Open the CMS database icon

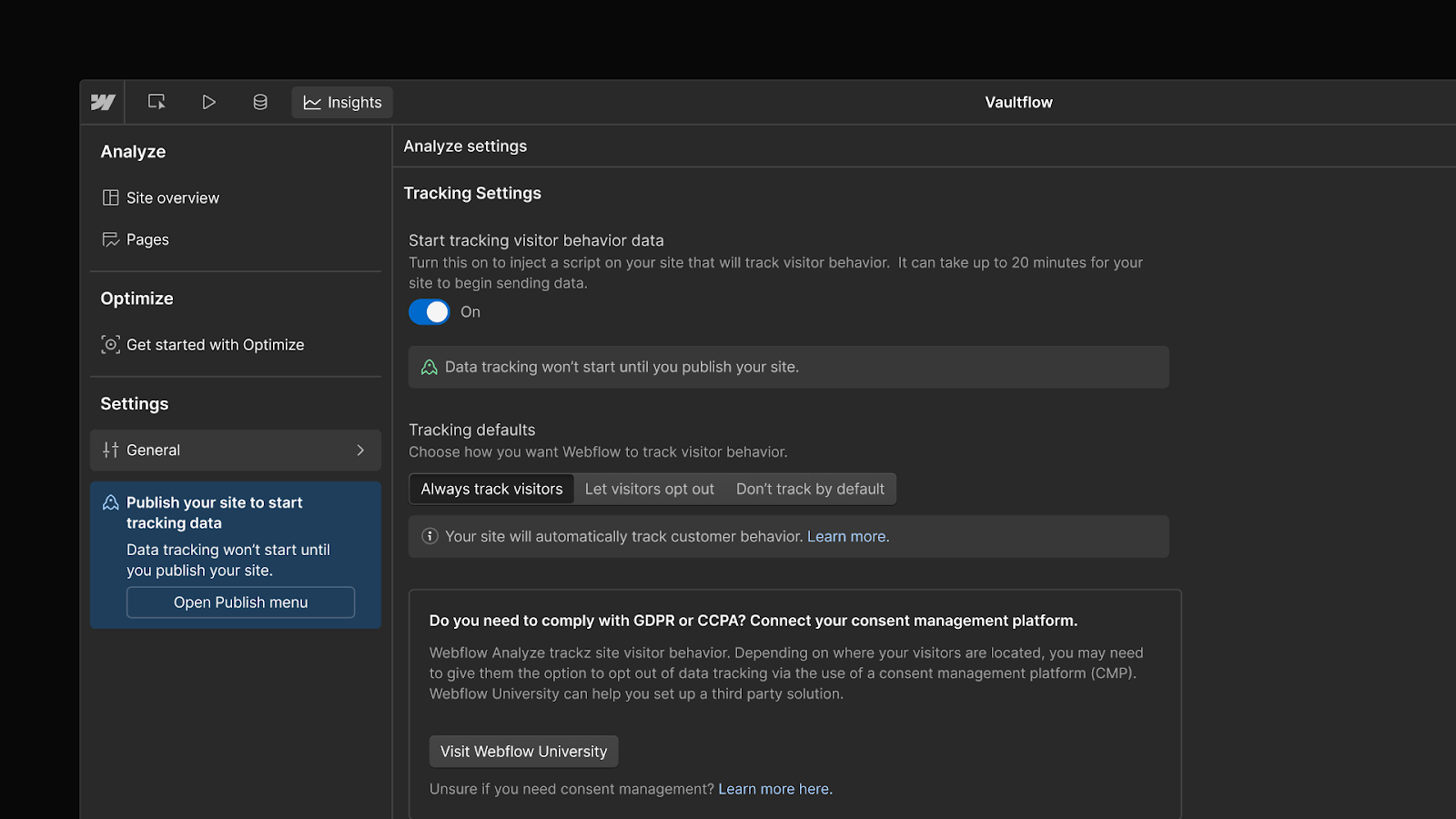click(260, 102)
